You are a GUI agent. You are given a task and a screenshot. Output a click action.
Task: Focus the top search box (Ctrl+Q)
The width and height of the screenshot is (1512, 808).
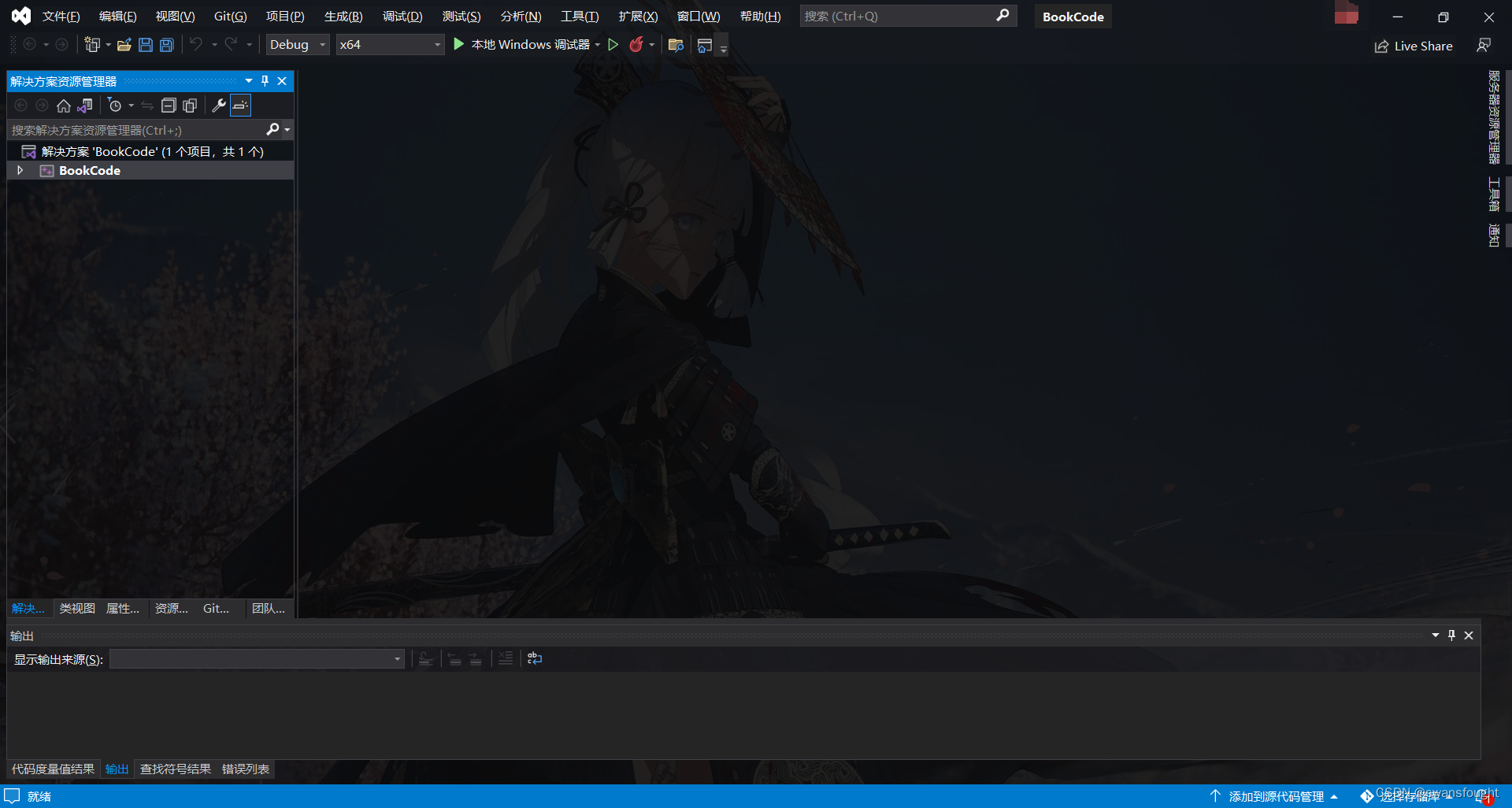tap(908, 16)
